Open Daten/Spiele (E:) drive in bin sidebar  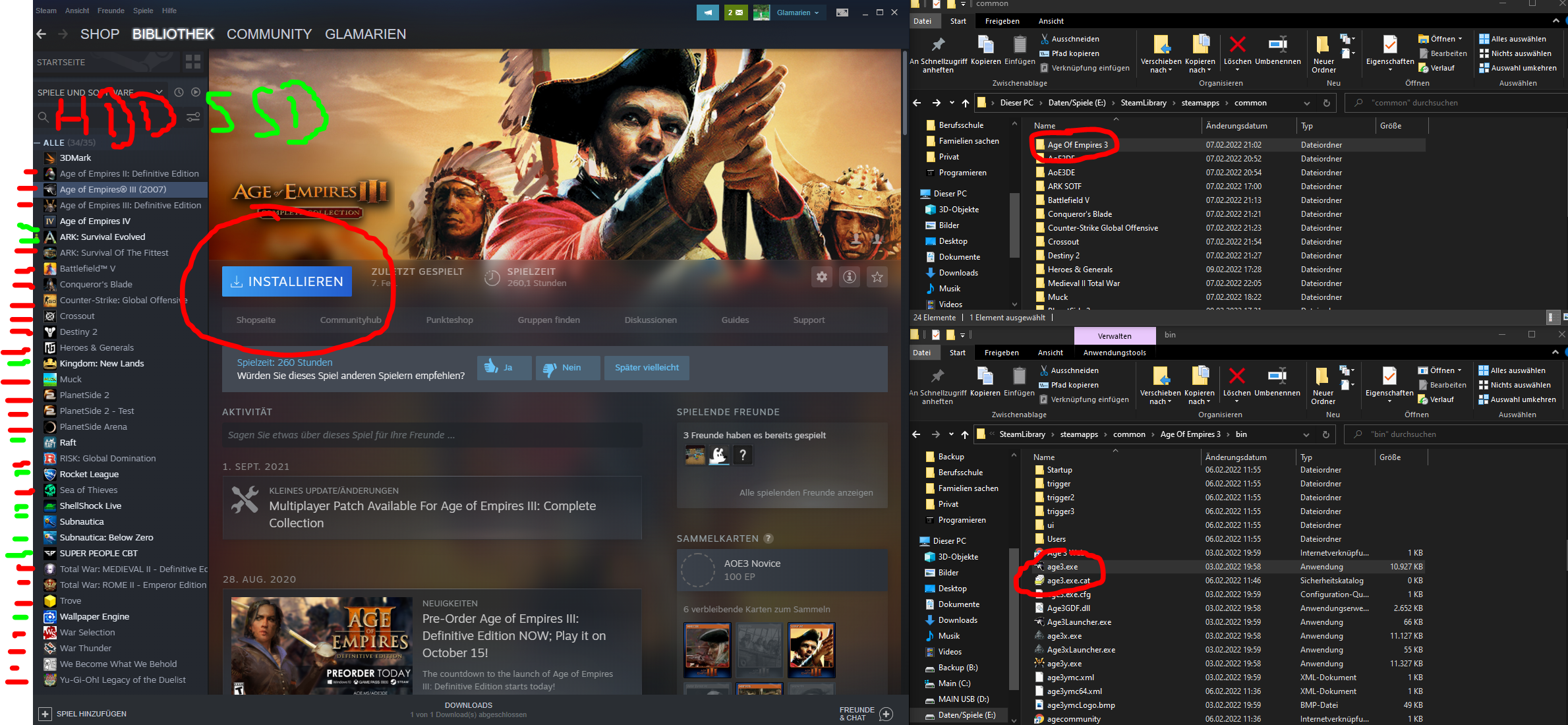click(966, 715)
